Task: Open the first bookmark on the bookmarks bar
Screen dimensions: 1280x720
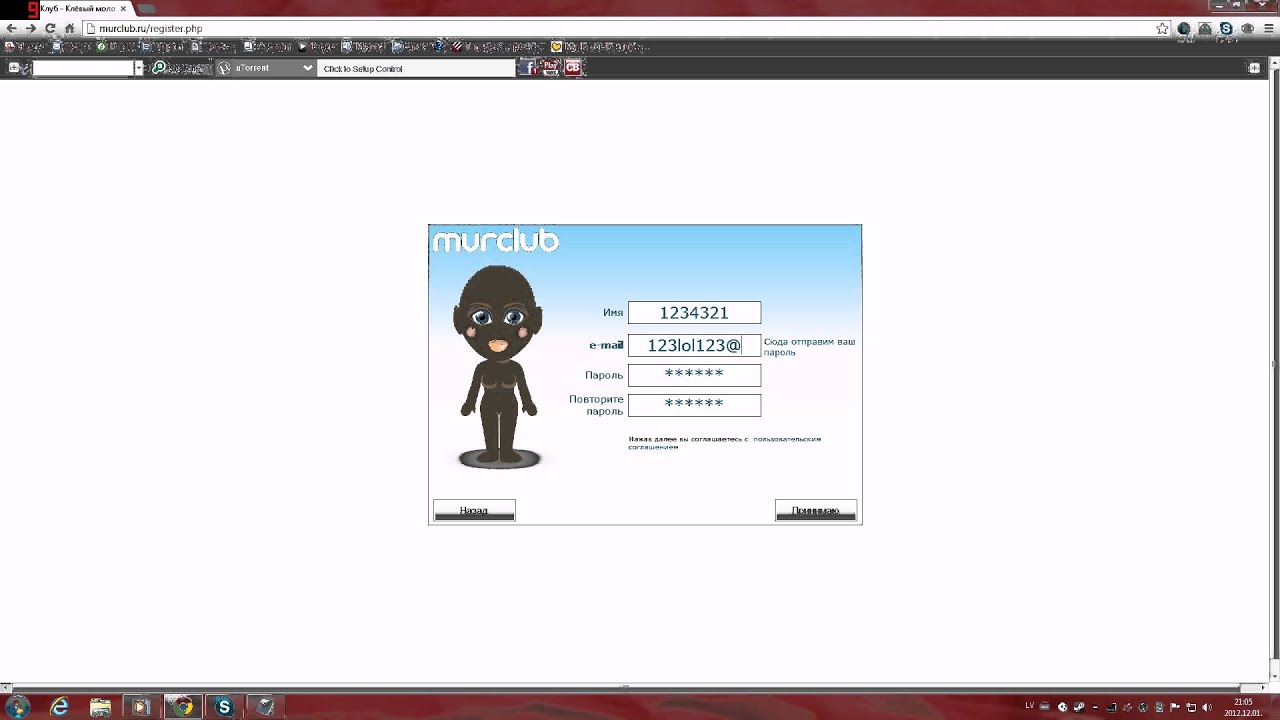Action: [x=26, y=46]
